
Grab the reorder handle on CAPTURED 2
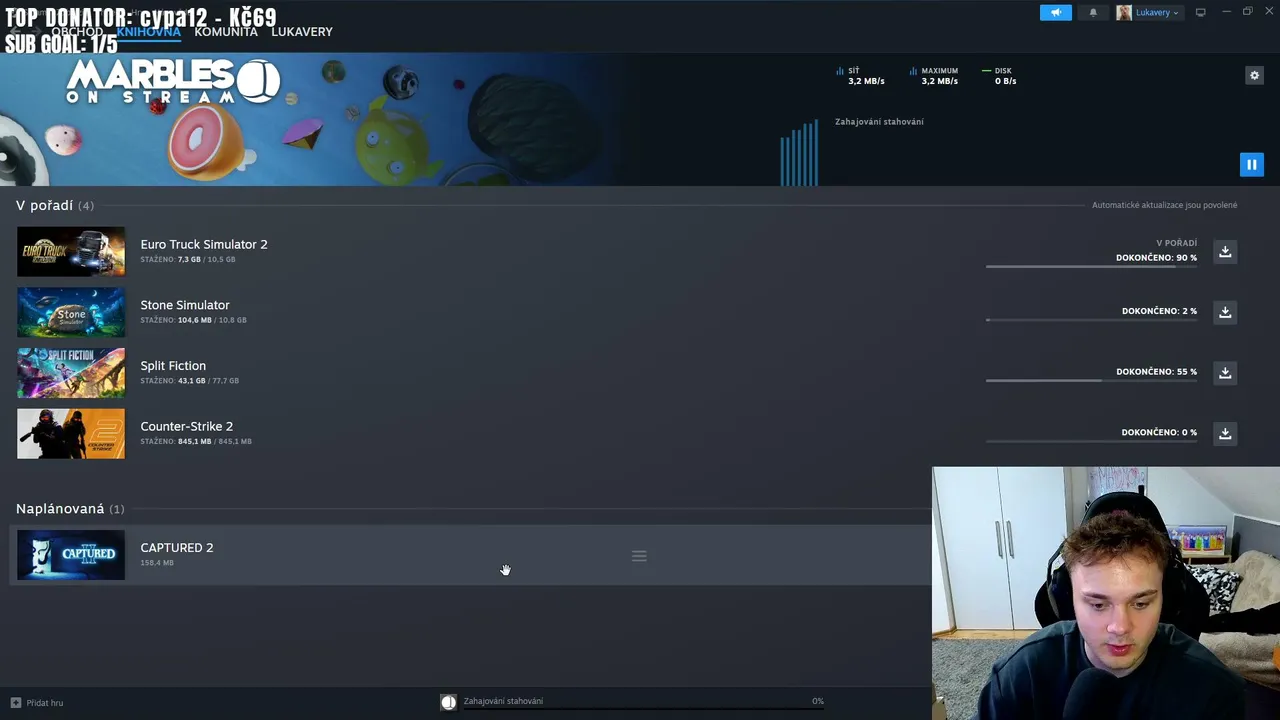tap(639, 556)
